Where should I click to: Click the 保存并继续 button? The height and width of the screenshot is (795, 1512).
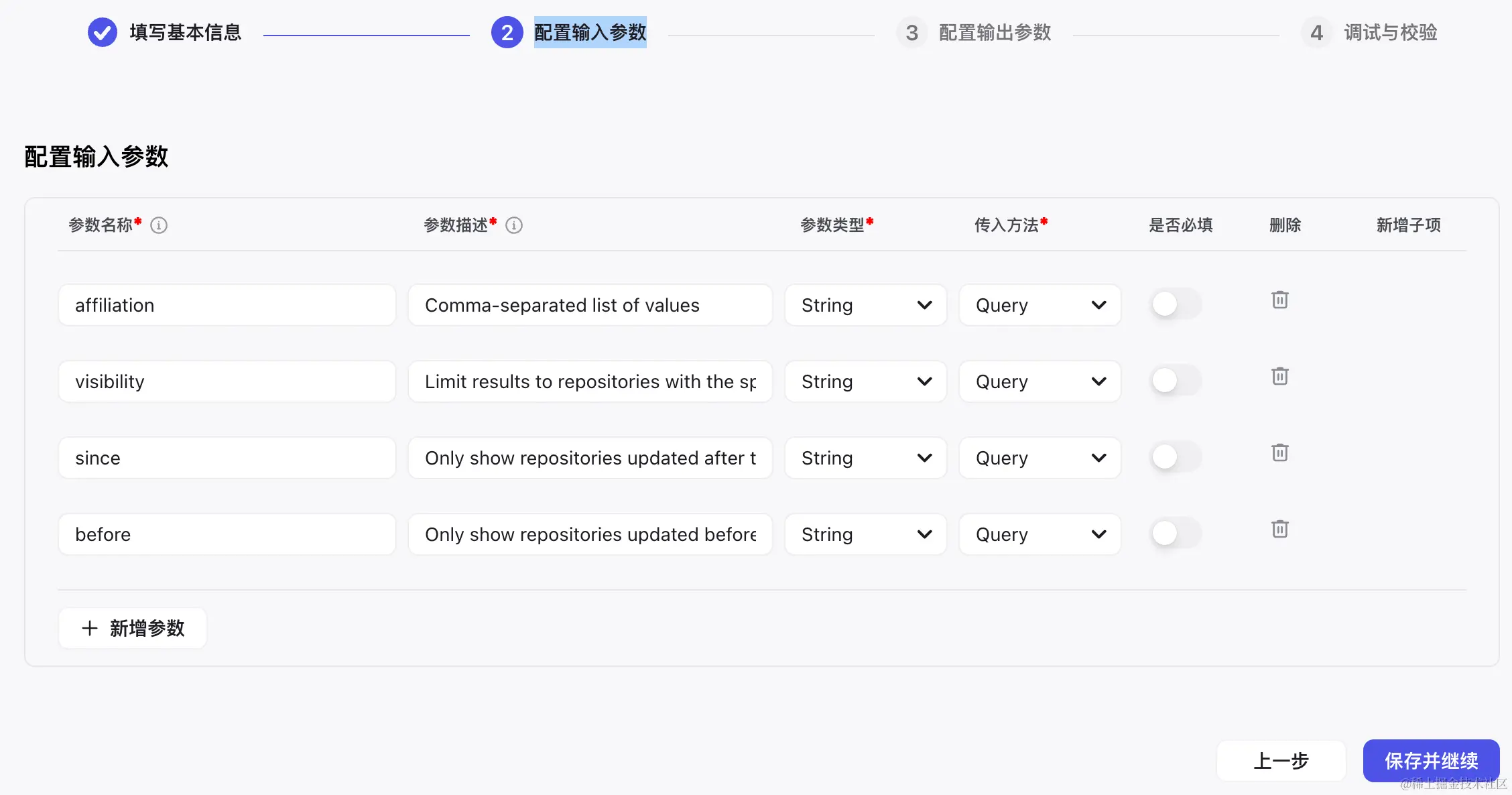[1431, 761]
